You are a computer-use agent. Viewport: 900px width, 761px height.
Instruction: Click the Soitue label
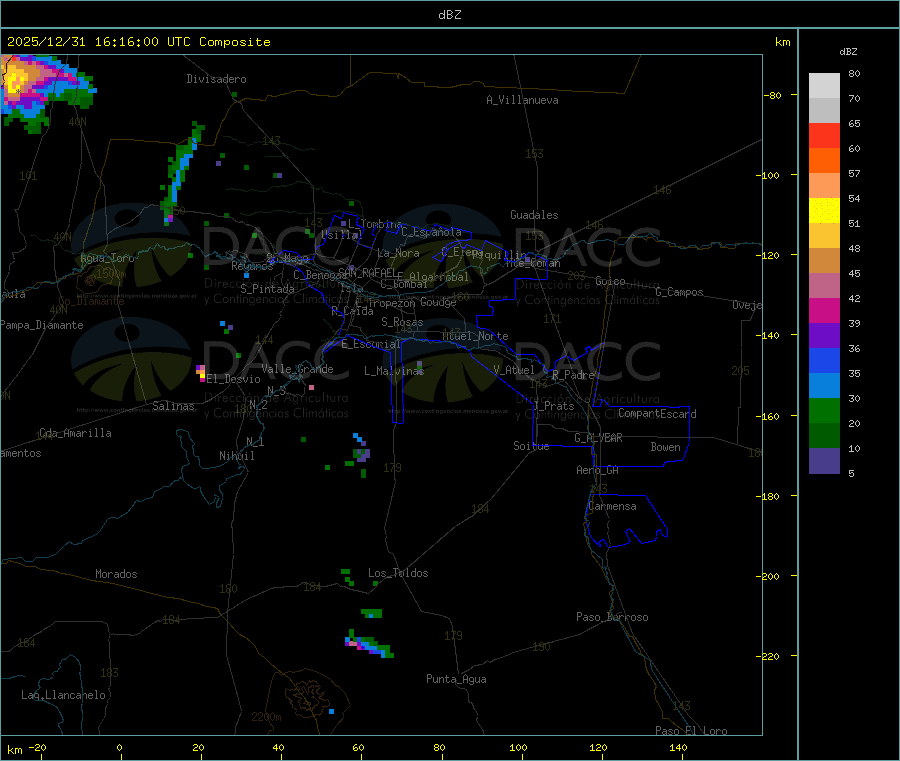click(531, 446)
